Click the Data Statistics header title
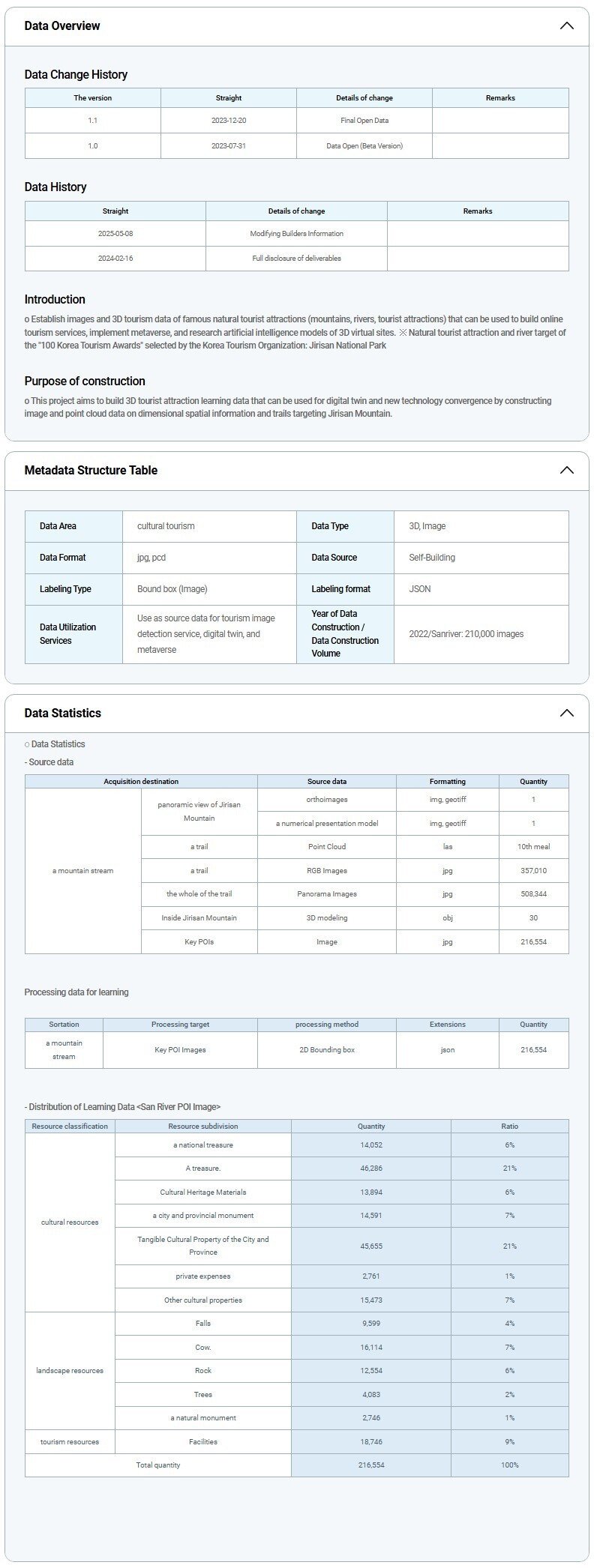This screenshot has height=1568, width=594. point(62,713)
